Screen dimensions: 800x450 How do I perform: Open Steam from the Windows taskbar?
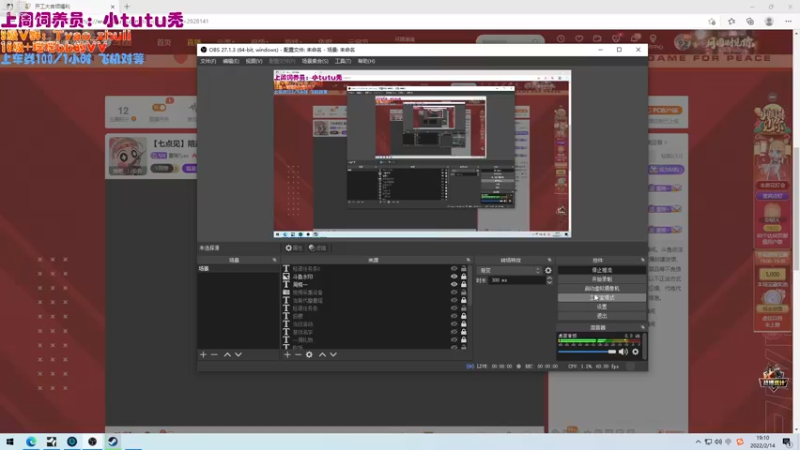pos(113,441)
